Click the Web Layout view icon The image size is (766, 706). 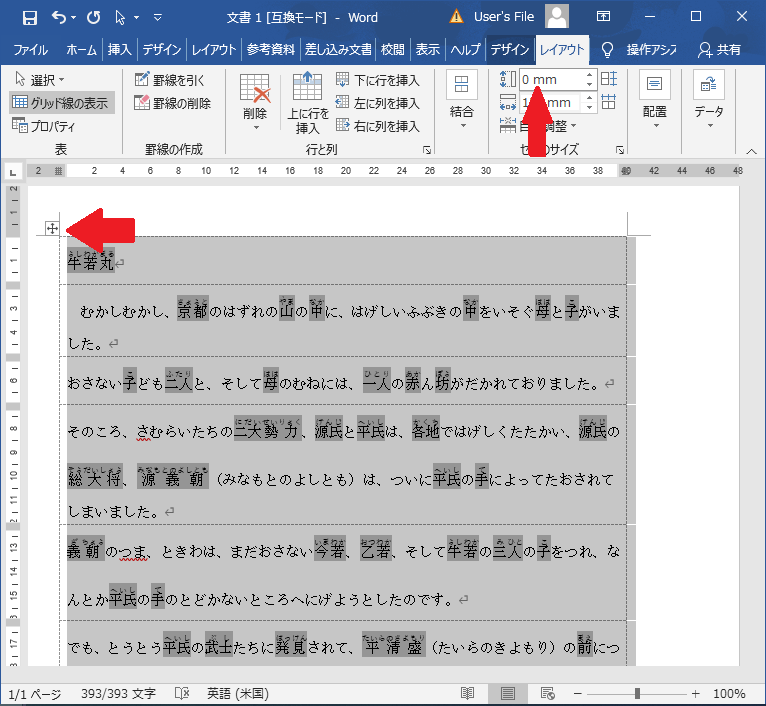pos(547,694)
